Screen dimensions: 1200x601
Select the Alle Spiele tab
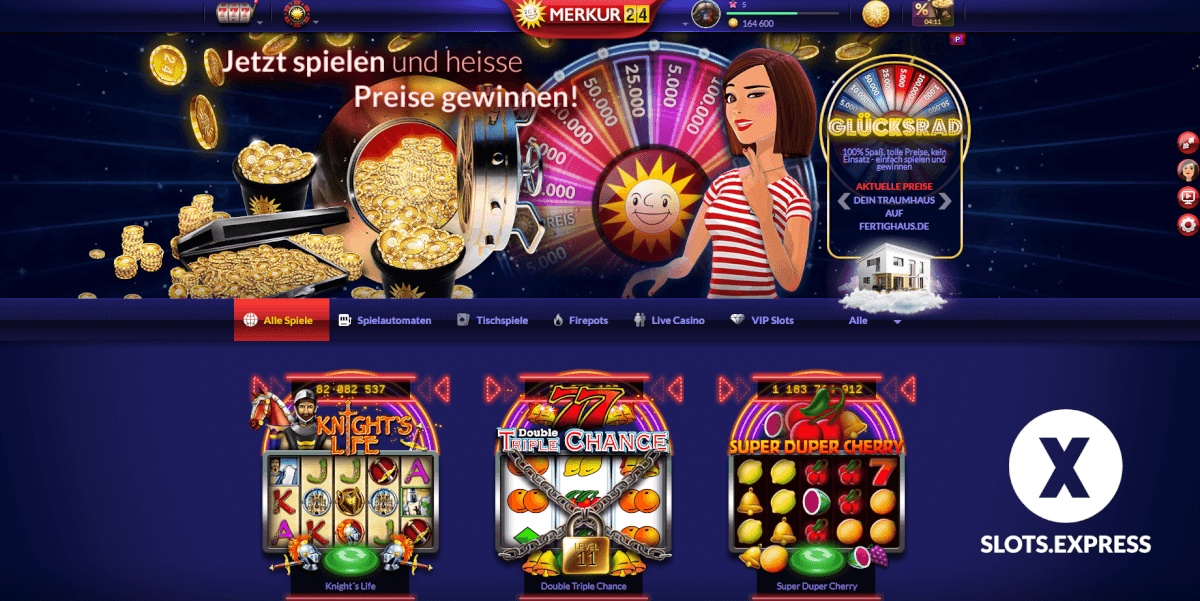(x=281, y=320)
